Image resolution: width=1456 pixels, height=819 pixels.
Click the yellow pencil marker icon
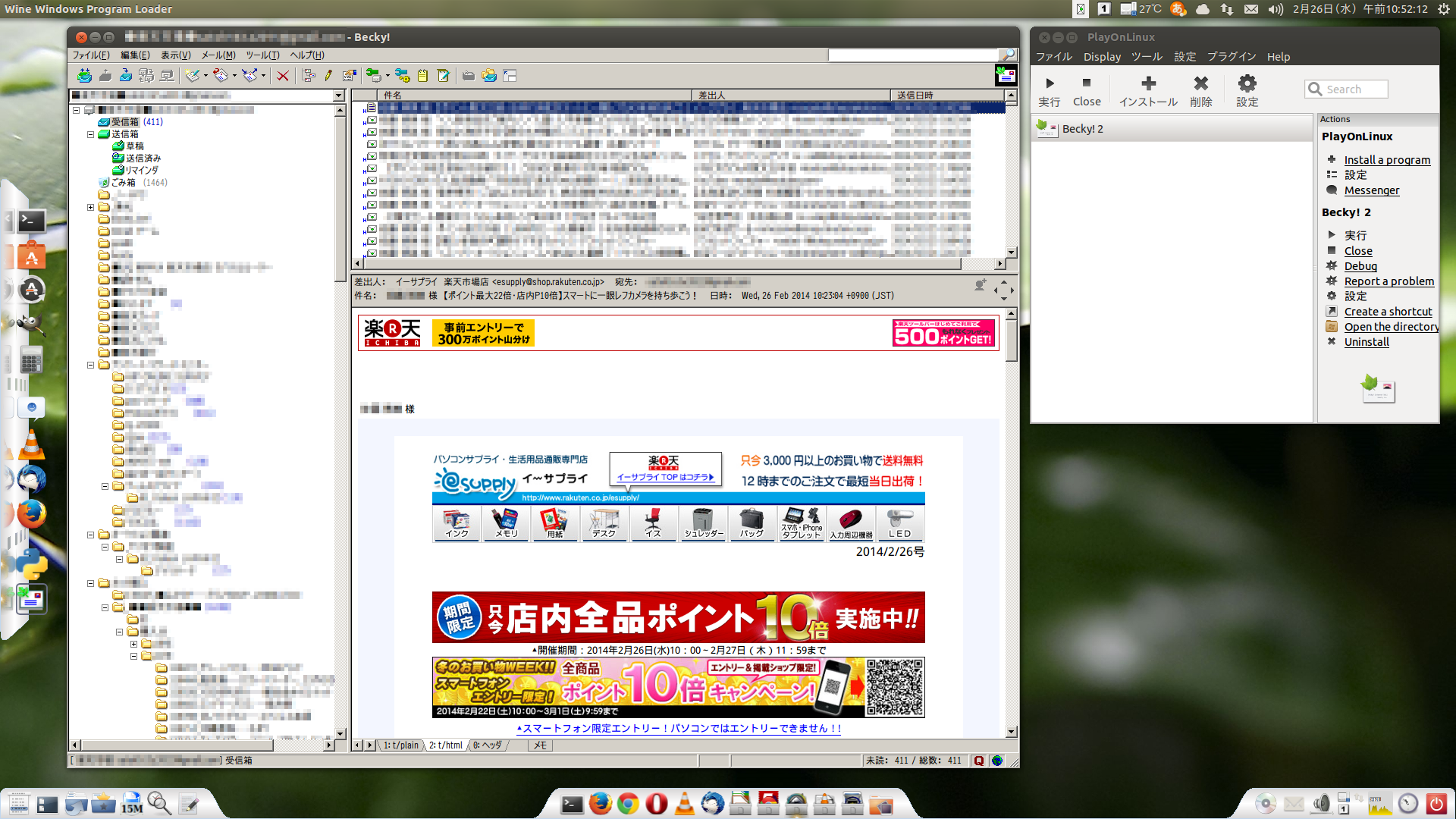[328, 75]
